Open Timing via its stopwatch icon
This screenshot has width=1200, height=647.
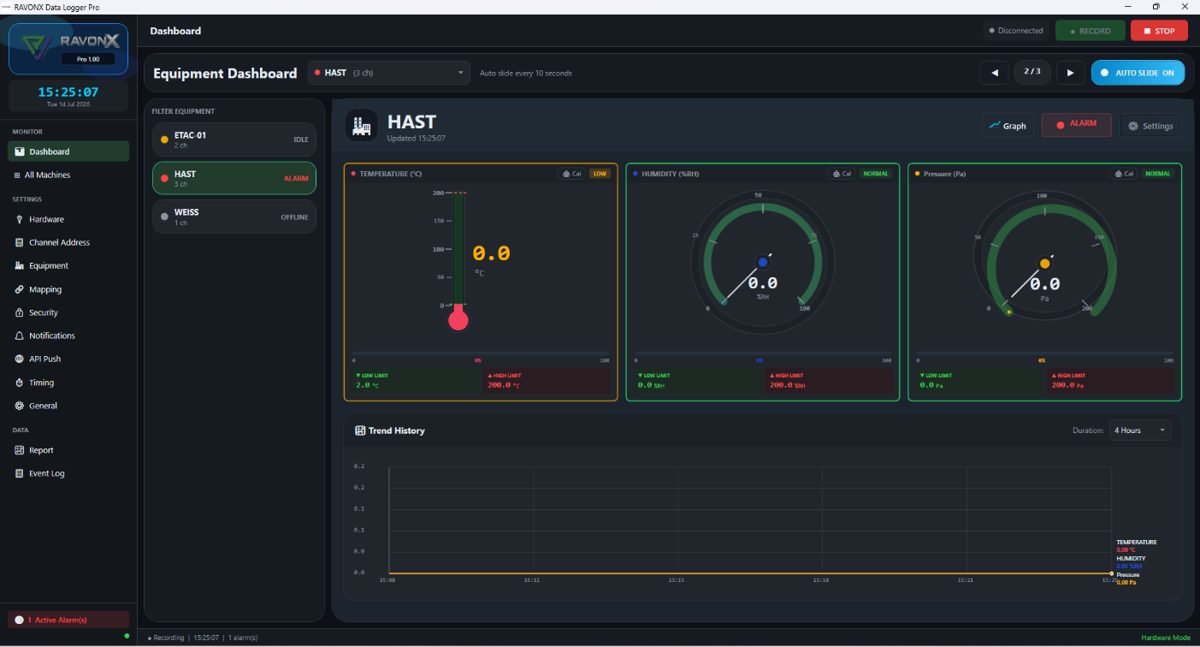tap(19, 382)
